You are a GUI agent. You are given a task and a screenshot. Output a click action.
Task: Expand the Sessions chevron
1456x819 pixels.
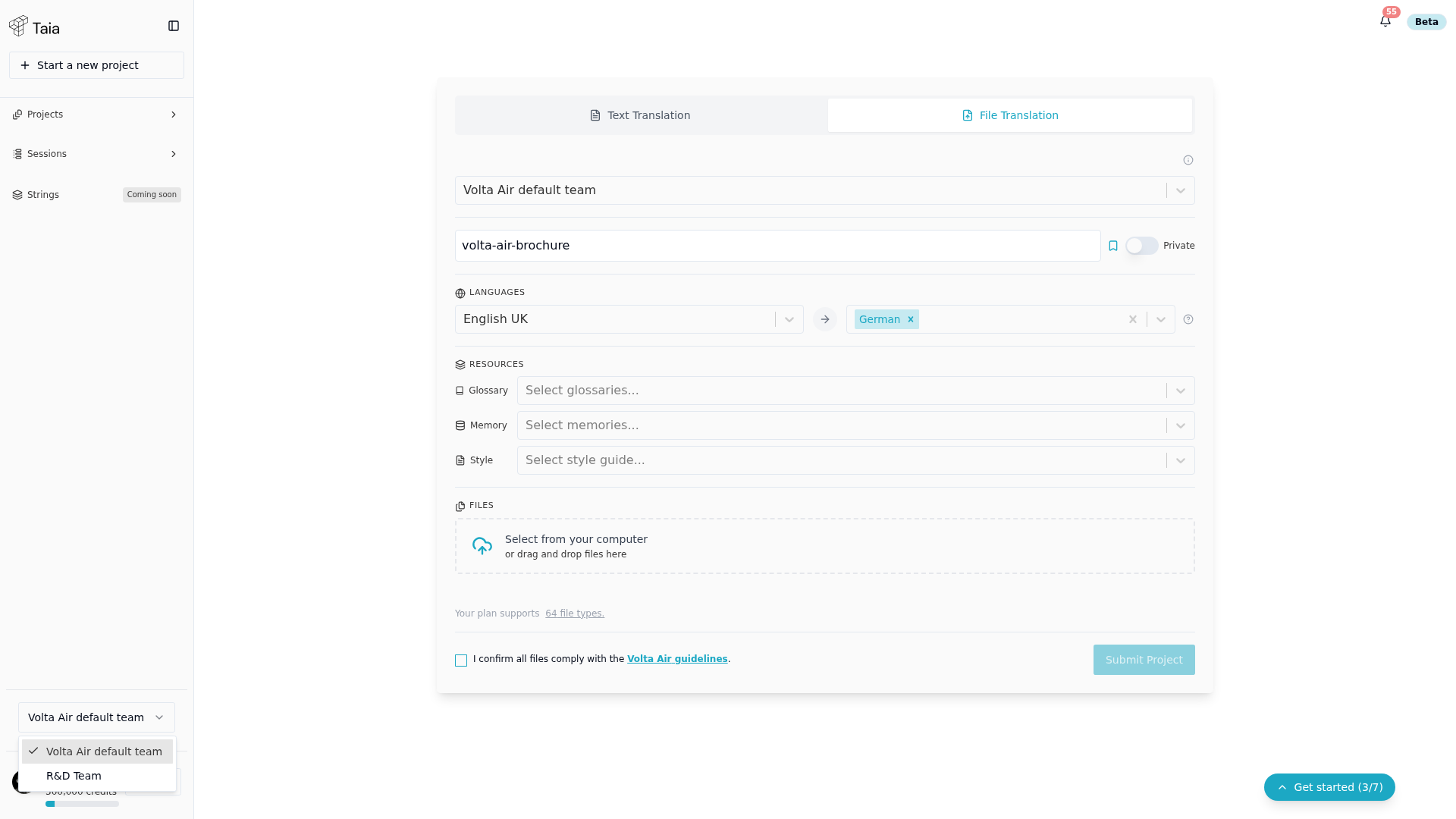(x=174, y=154)
